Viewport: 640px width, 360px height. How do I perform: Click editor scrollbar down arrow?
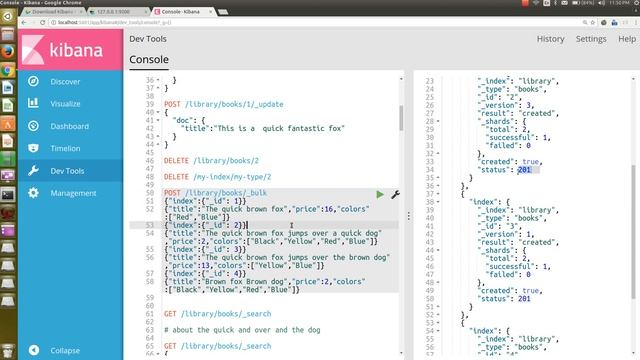[x=401, y=353]
